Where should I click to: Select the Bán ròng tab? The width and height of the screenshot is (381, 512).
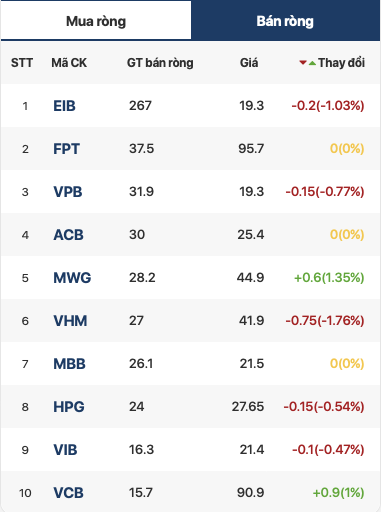[286, 21]
